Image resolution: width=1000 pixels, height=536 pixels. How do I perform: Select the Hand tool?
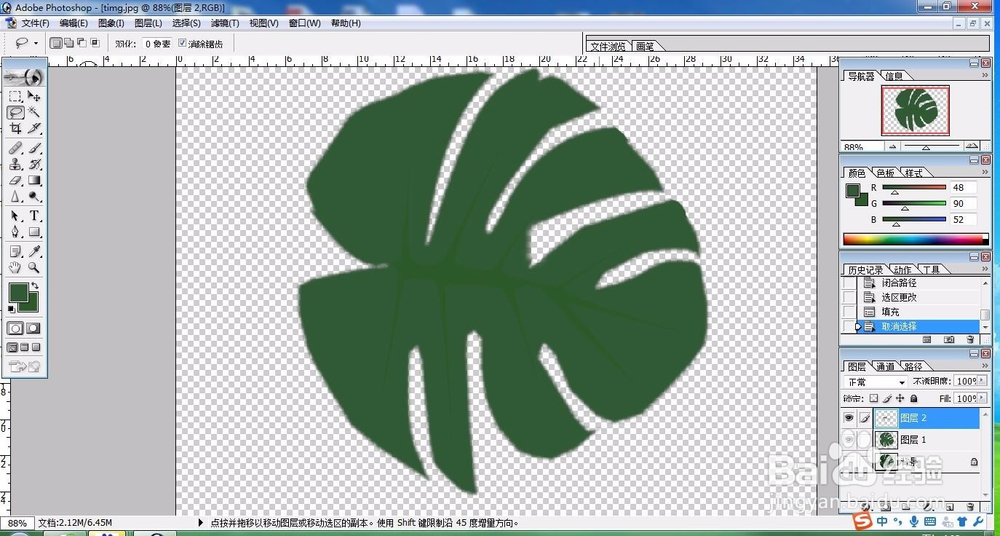(15, 268)
